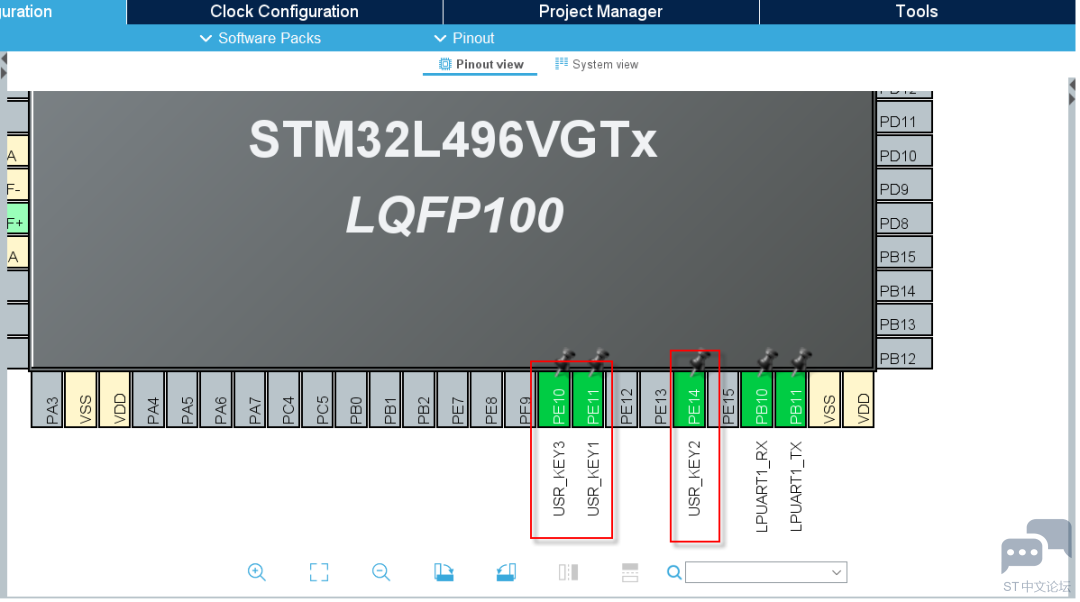This screenshot has height=602, width=1080.
Task: Click the pushpin icon above PB11
Action: coord(801,360)
